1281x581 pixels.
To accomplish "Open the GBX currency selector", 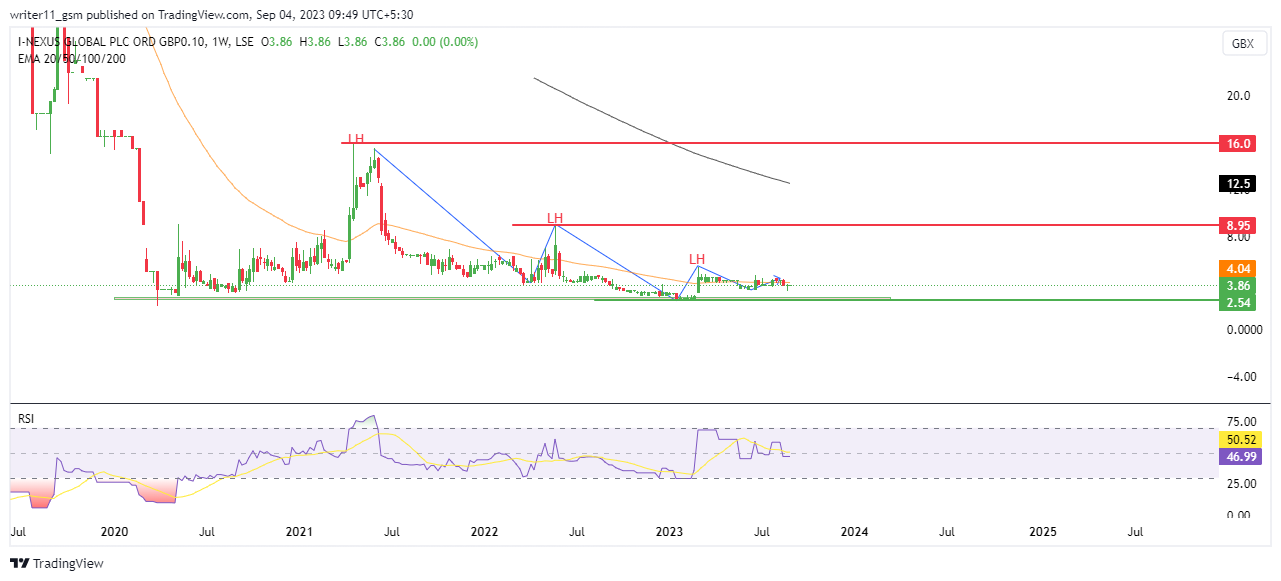I will [1243, 44].
